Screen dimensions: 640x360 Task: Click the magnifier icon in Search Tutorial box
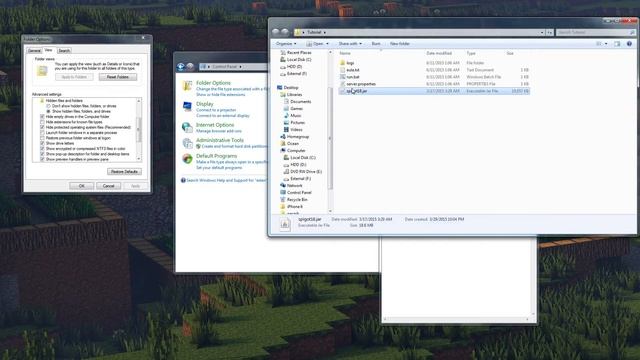coord(632,32)
